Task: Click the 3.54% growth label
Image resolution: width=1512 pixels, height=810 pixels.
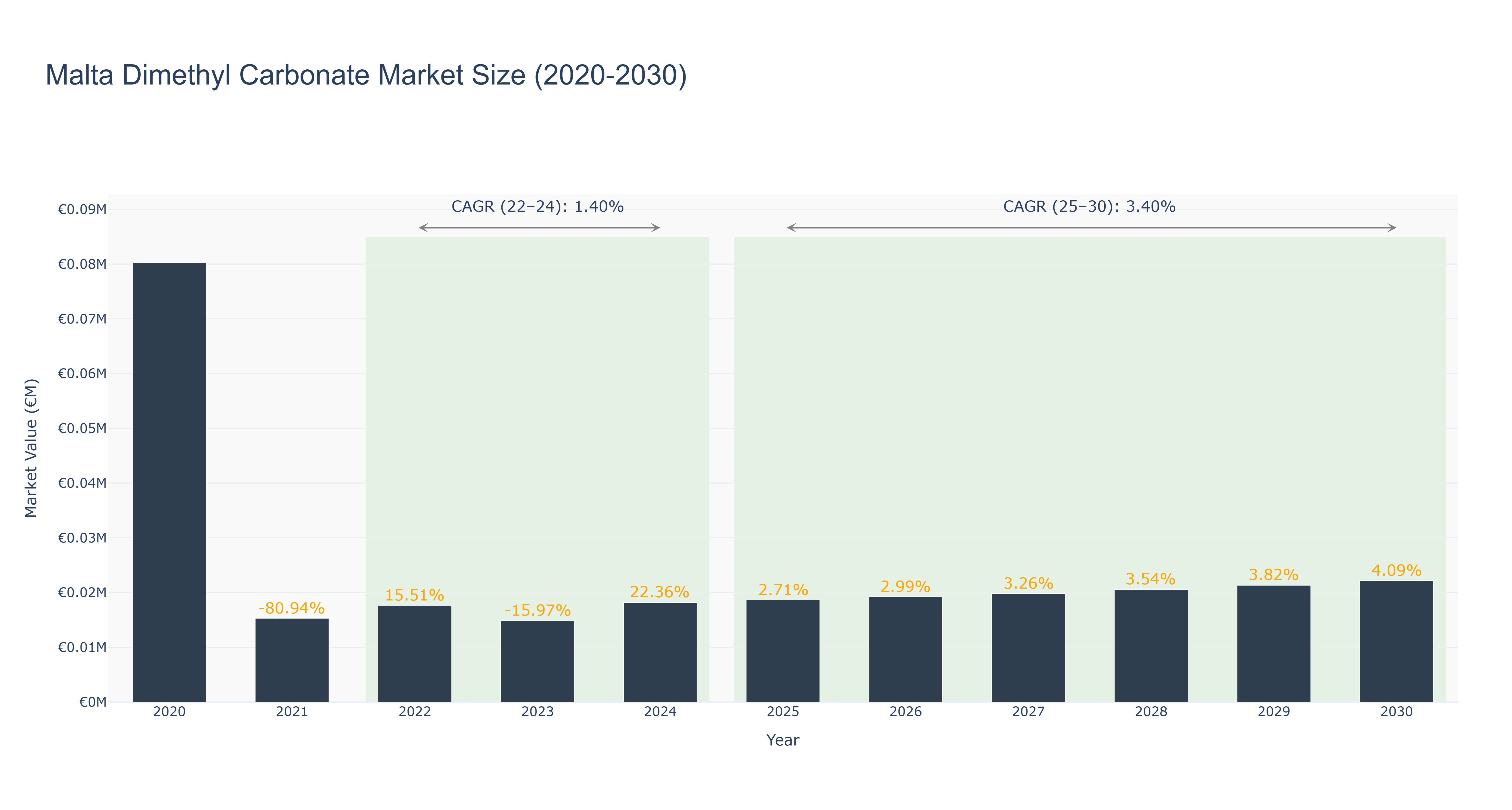Action: pyautogui.click(x=1150, y=579)
